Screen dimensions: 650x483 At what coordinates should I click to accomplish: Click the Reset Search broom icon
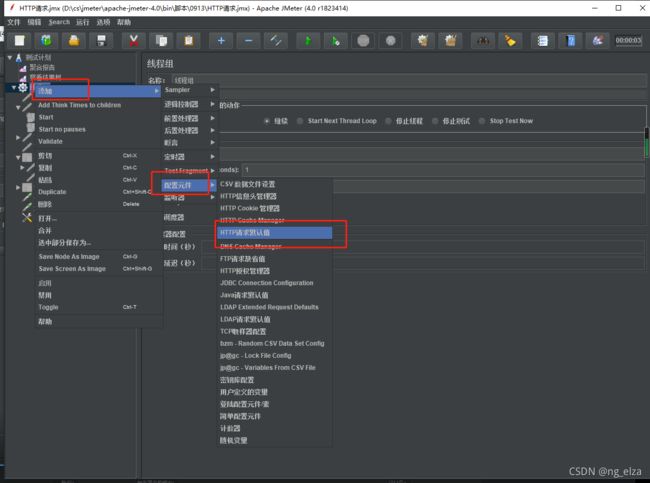pos(510,41)
